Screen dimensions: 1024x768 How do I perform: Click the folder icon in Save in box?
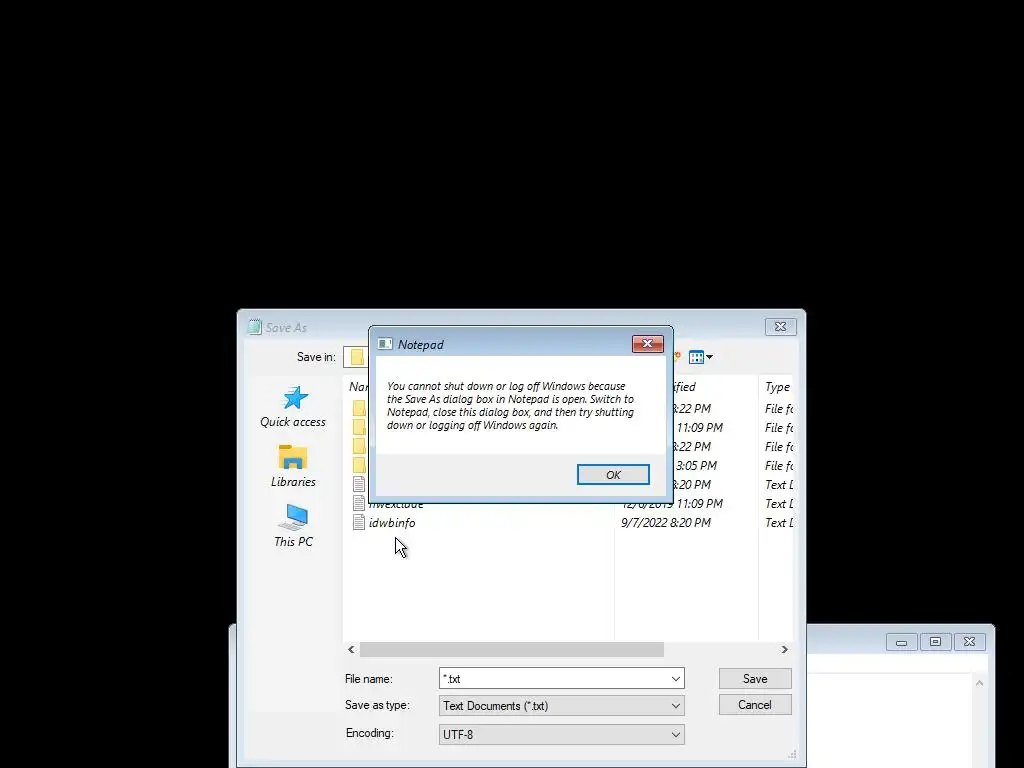click(357, 357)
